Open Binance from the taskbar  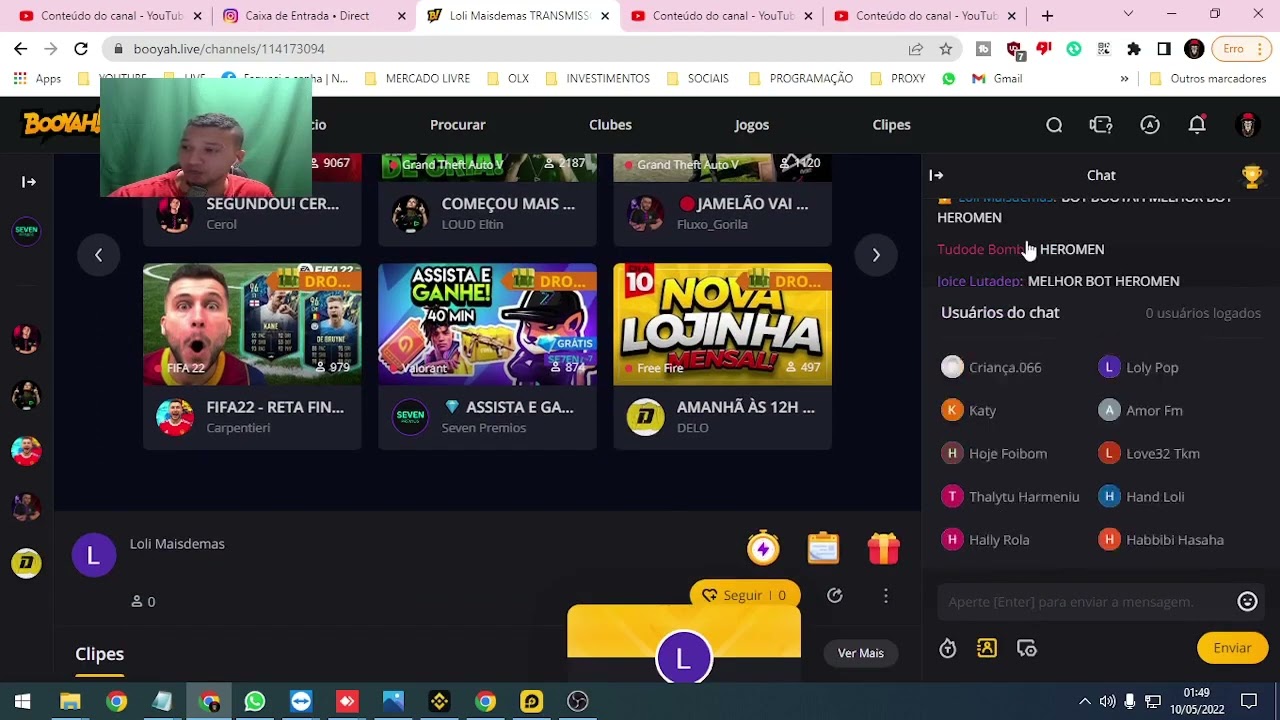tap(439, 702)
